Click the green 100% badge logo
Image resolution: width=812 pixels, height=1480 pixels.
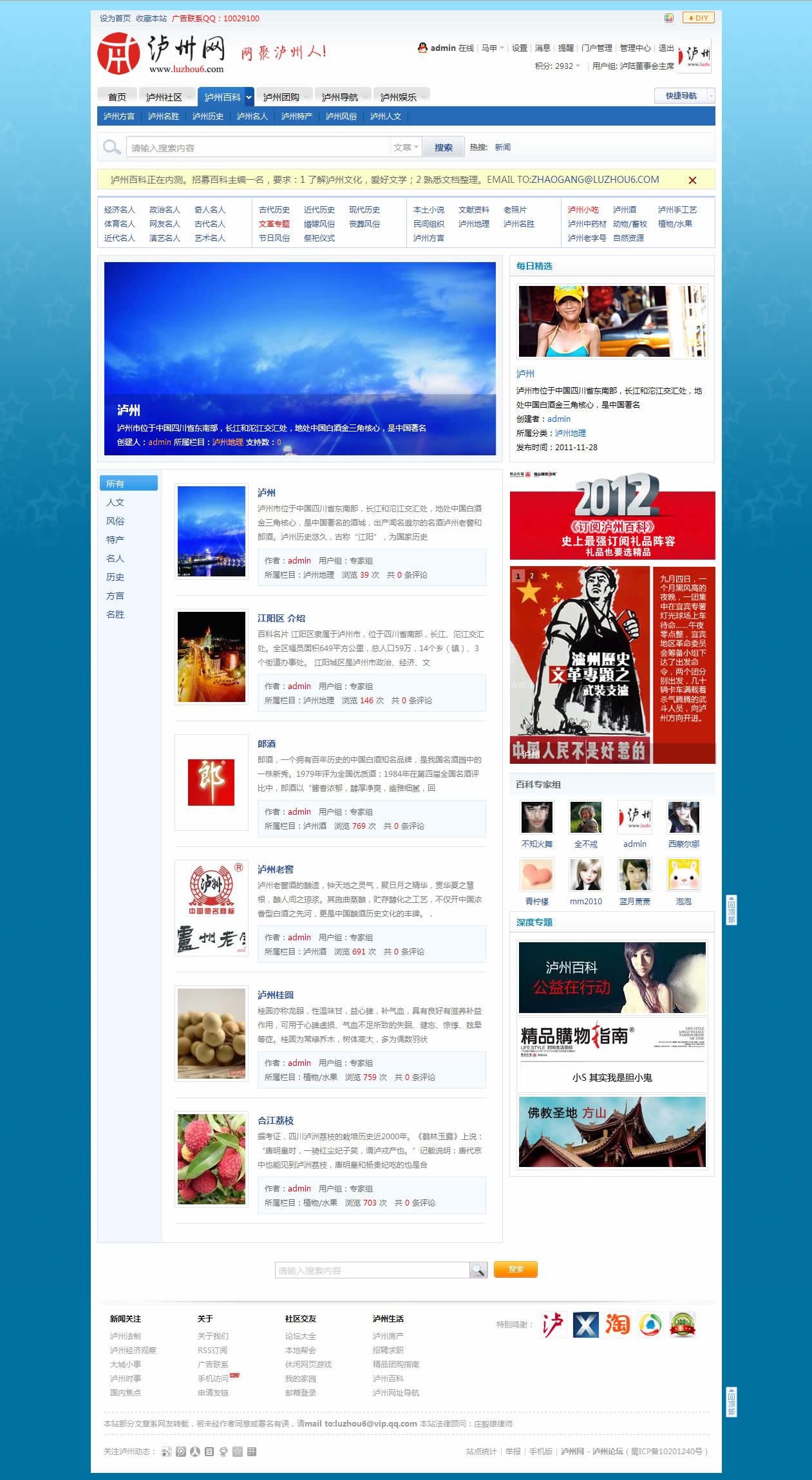(683, 1324)
